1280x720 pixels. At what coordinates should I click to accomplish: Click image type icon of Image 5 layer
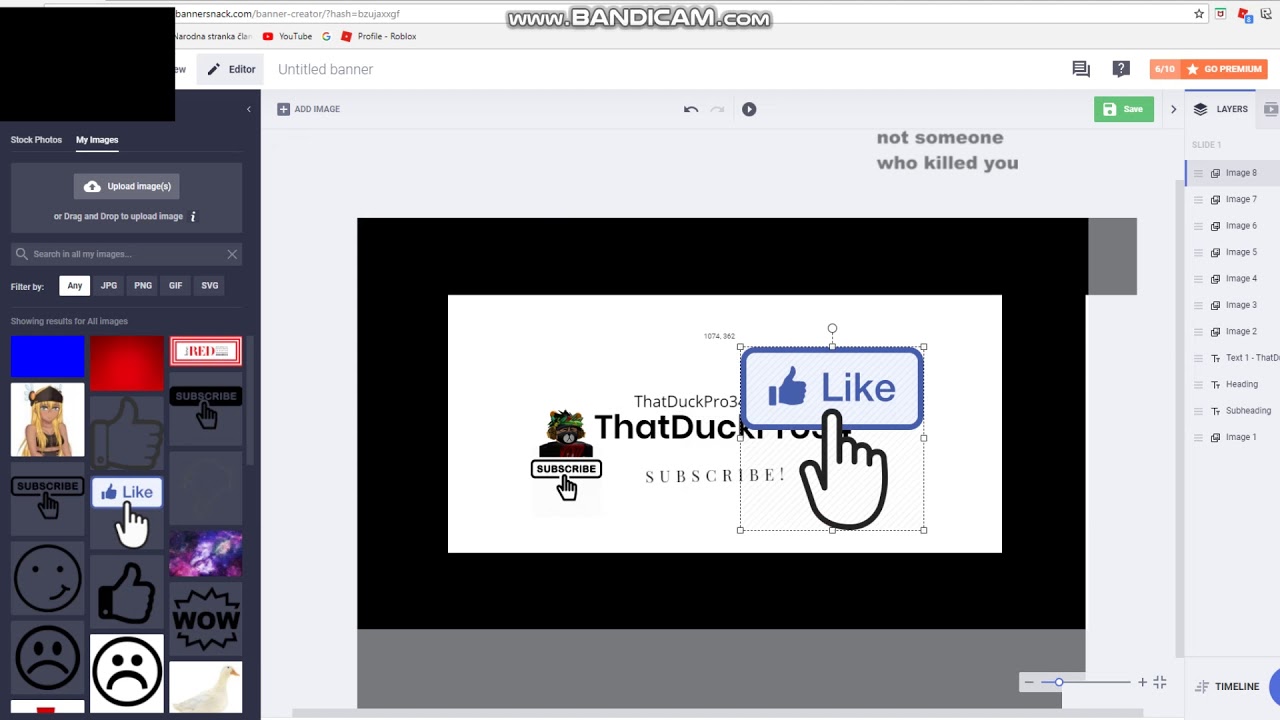pyautogui.click(x=1216, y=252)
